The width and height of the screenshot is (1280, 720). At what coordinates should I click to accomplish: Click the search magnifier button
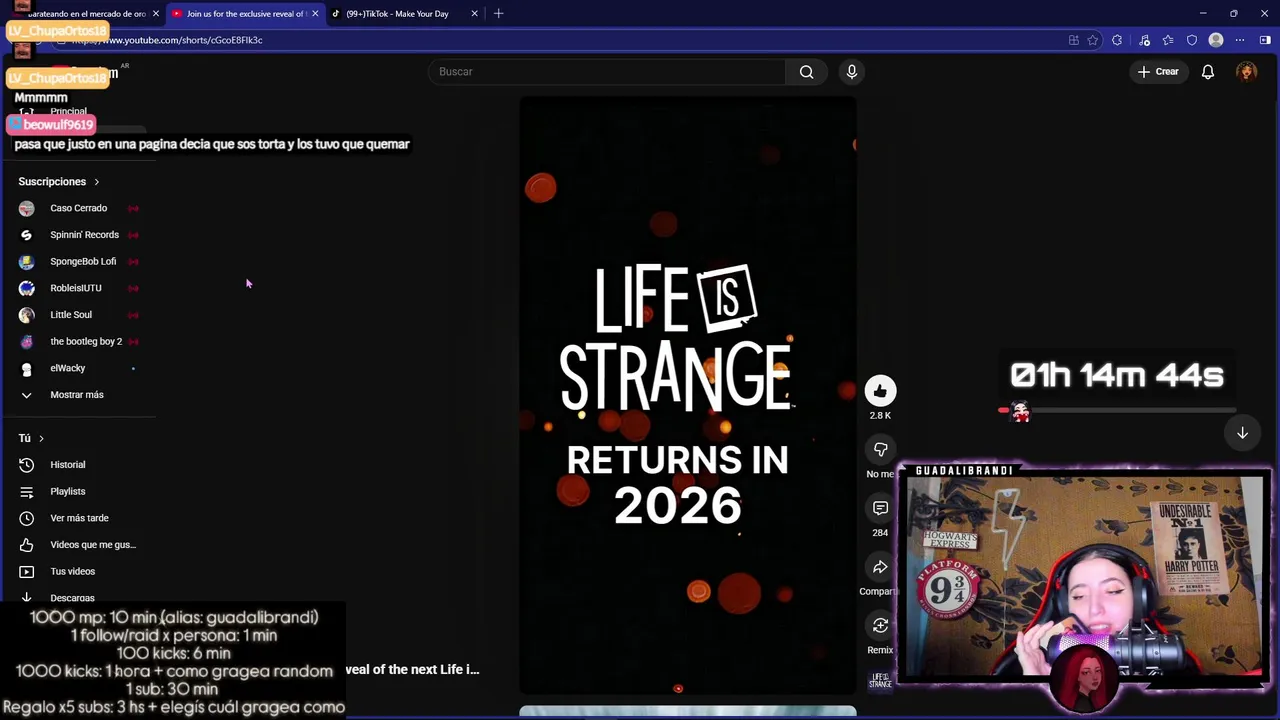[x=806, y=72]
